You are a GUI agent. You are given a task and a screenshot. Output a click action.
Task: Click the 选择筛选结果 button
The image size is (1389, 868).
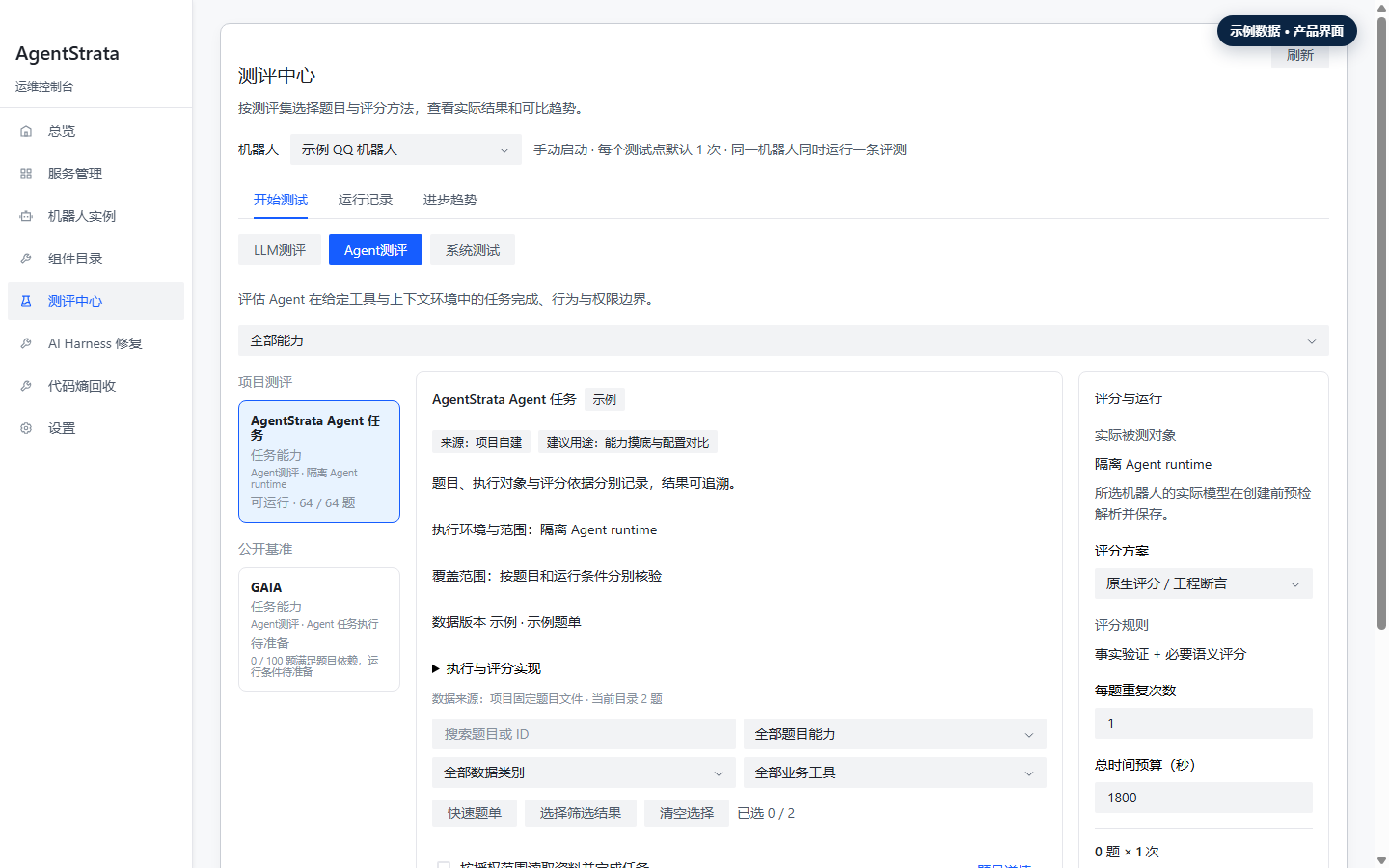pyautogui.click(x=581, y=813)
